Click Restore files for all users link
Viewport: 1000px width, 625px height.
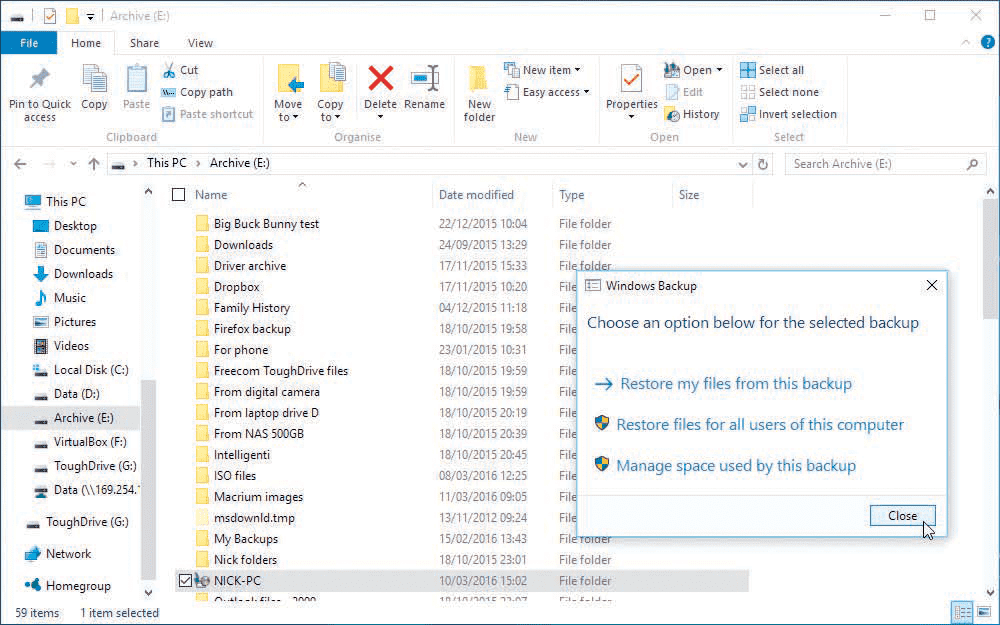coord(760,424)
